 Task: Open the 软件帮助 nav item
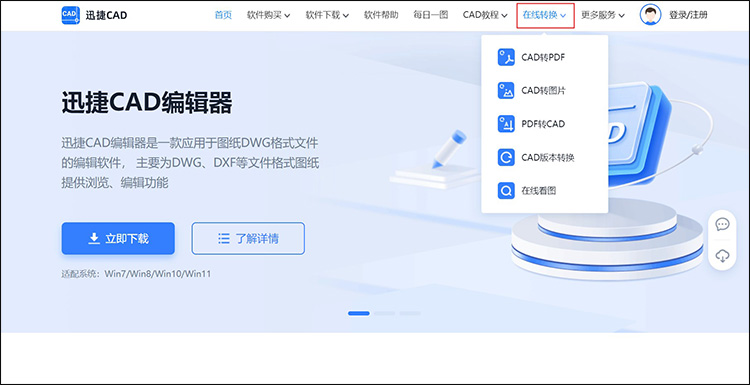(x=381, y=15)
